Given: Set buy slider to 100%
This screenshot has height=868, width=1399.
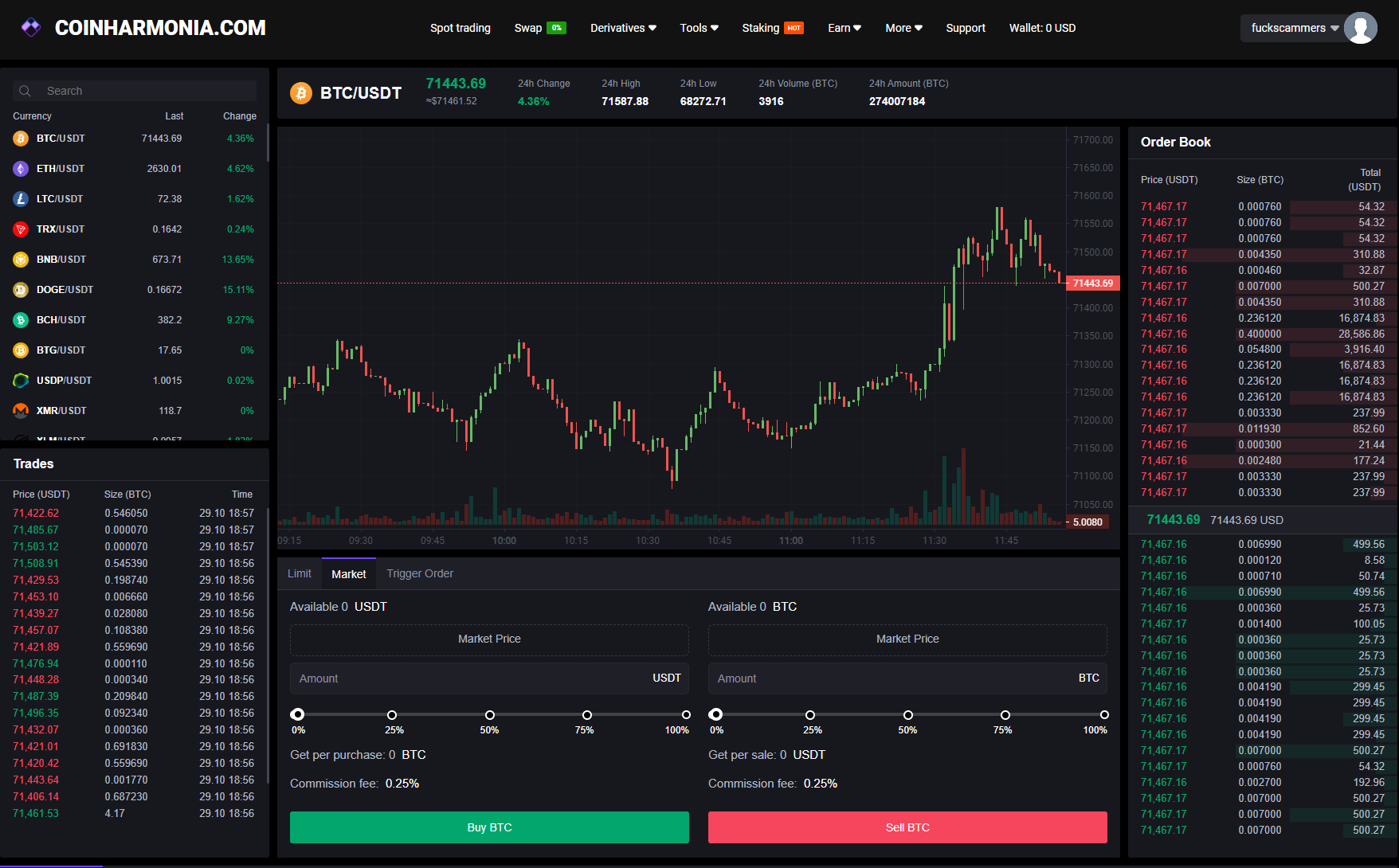Looking at the screenshot, I should click(x=686, y=715).
